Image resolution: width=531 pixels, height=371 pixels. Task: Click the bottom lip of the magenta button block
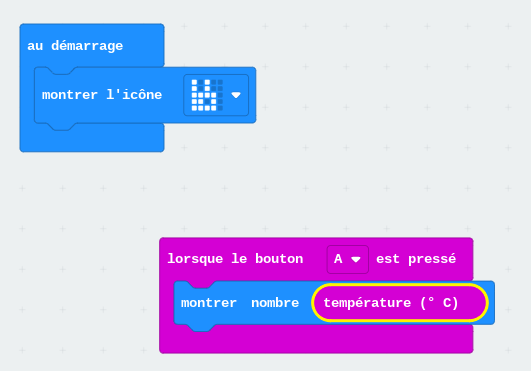316,340
